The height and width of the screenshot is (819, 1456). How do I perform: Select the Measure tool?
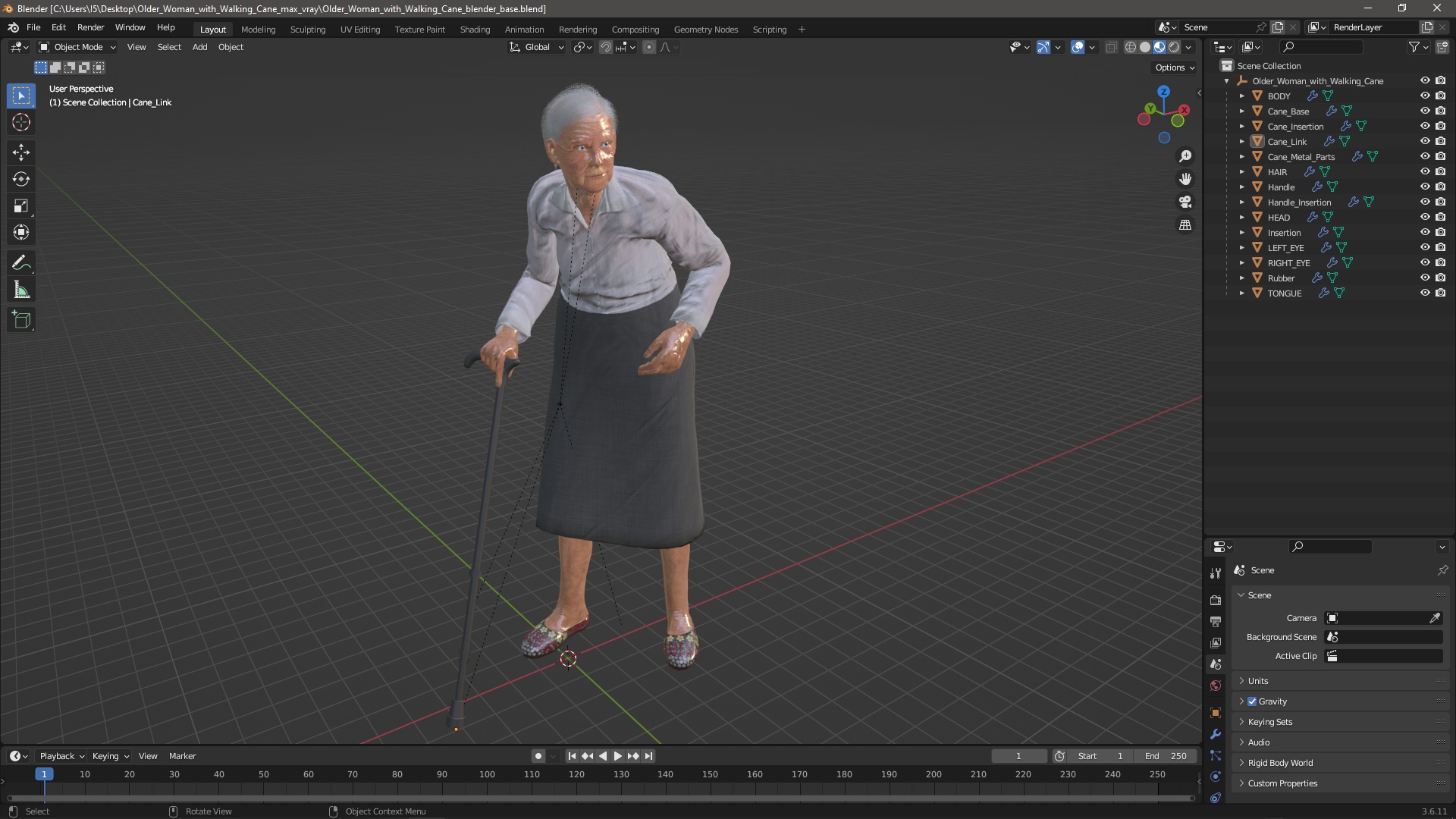(x=20, y=290)
